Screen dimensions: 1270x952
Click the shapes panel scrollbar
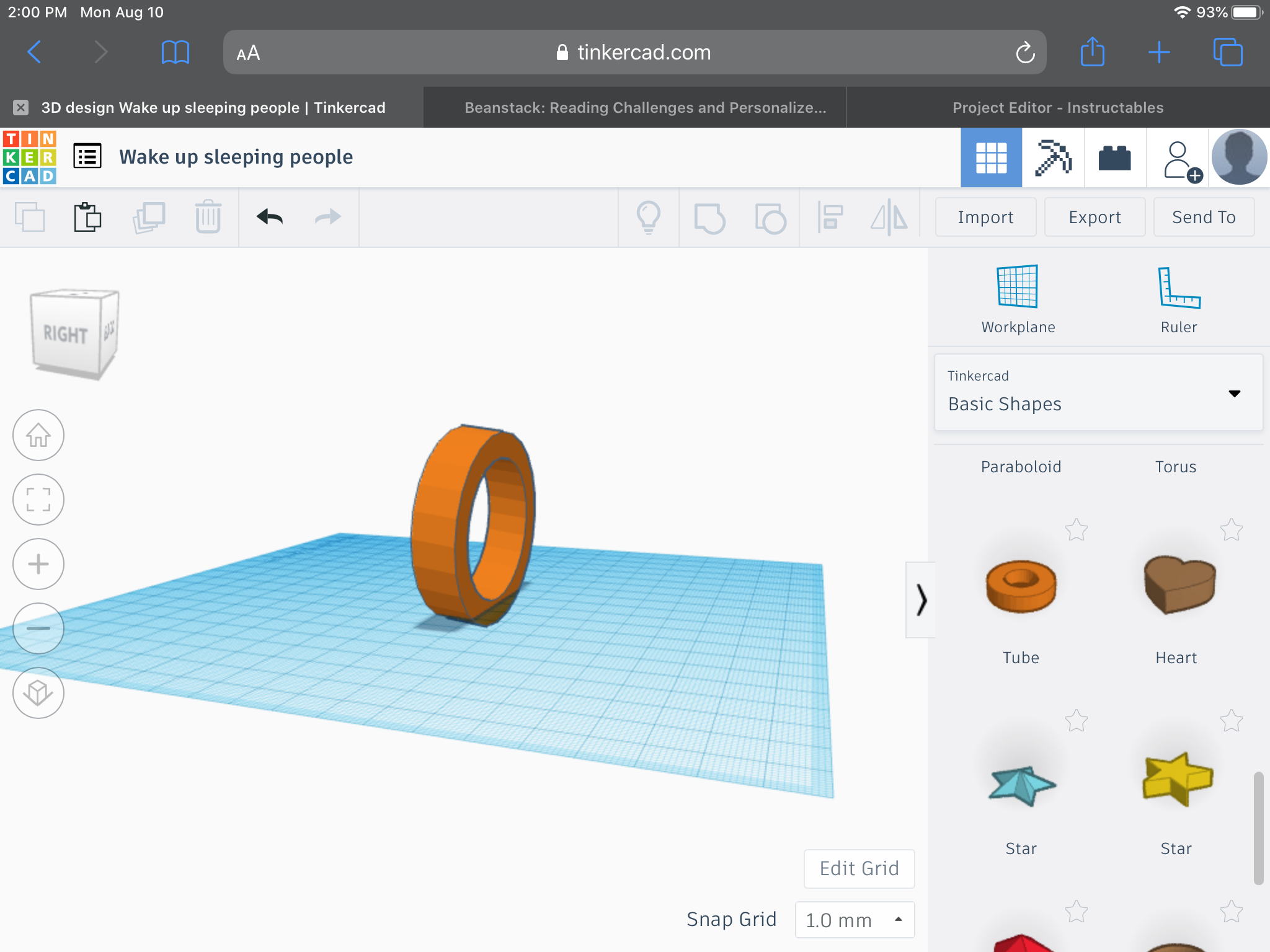1258,828
